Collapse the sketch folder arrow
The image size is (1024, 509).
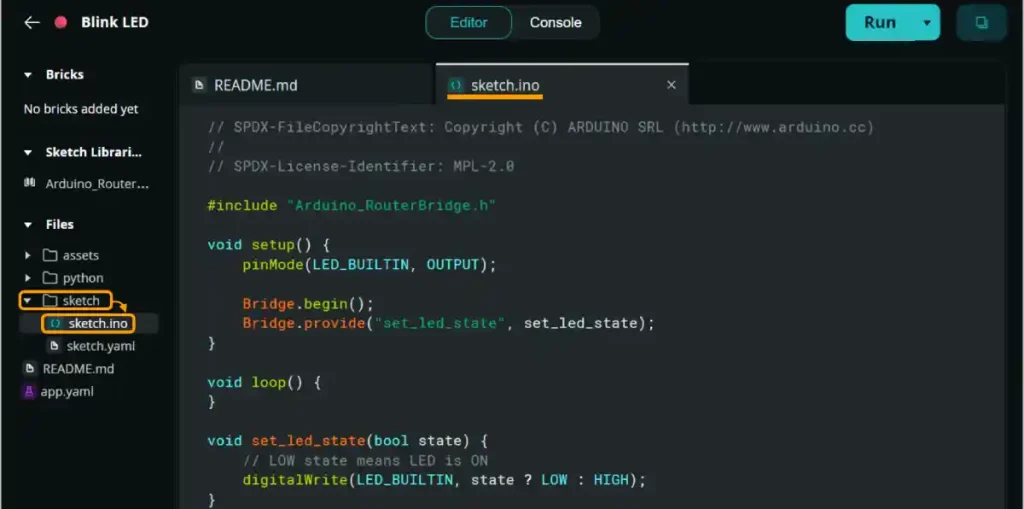(27, 301)
